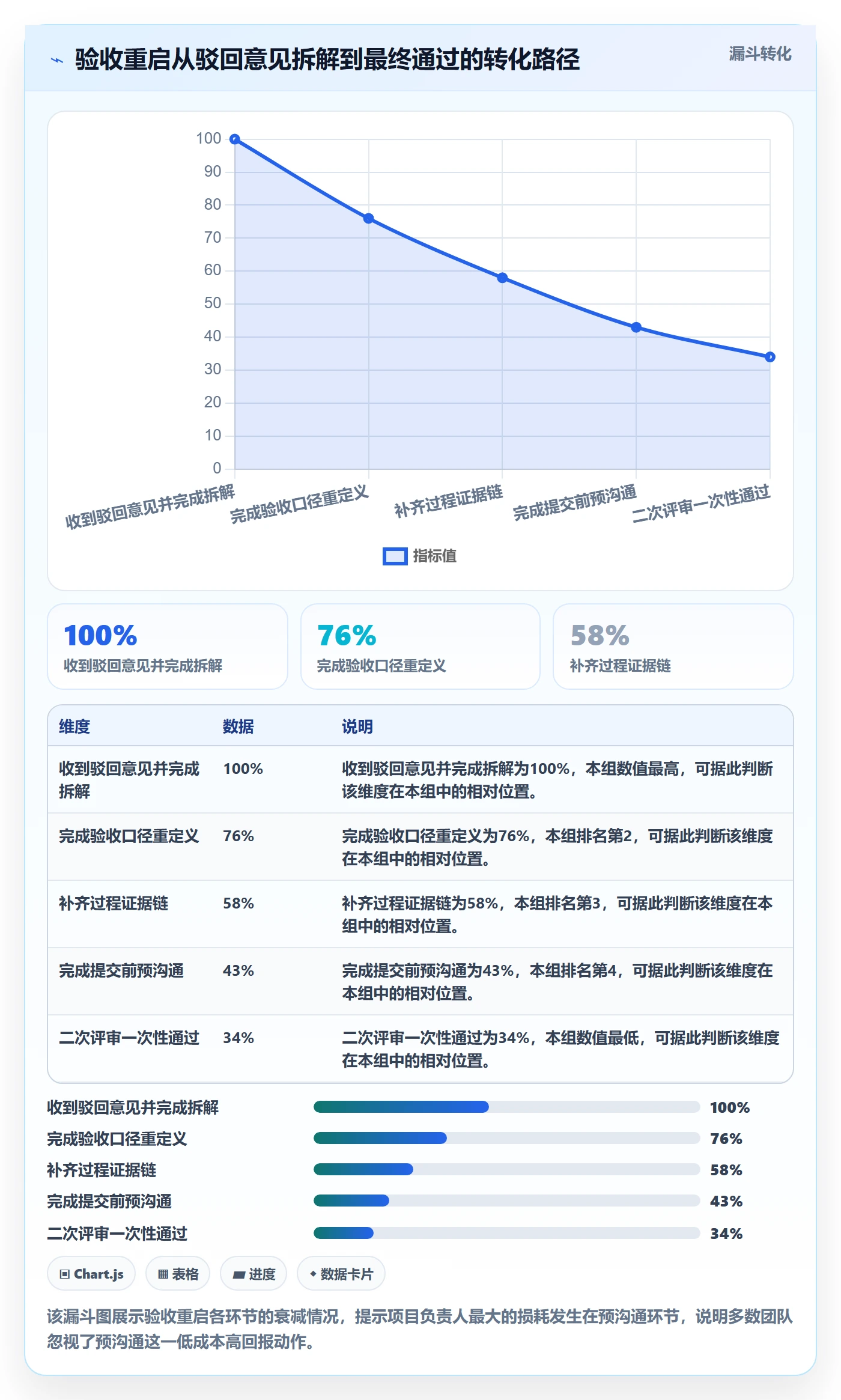Click the 34% cell in the table
Viewport: 841px width, 1400px height.
tap(238, 1038)
